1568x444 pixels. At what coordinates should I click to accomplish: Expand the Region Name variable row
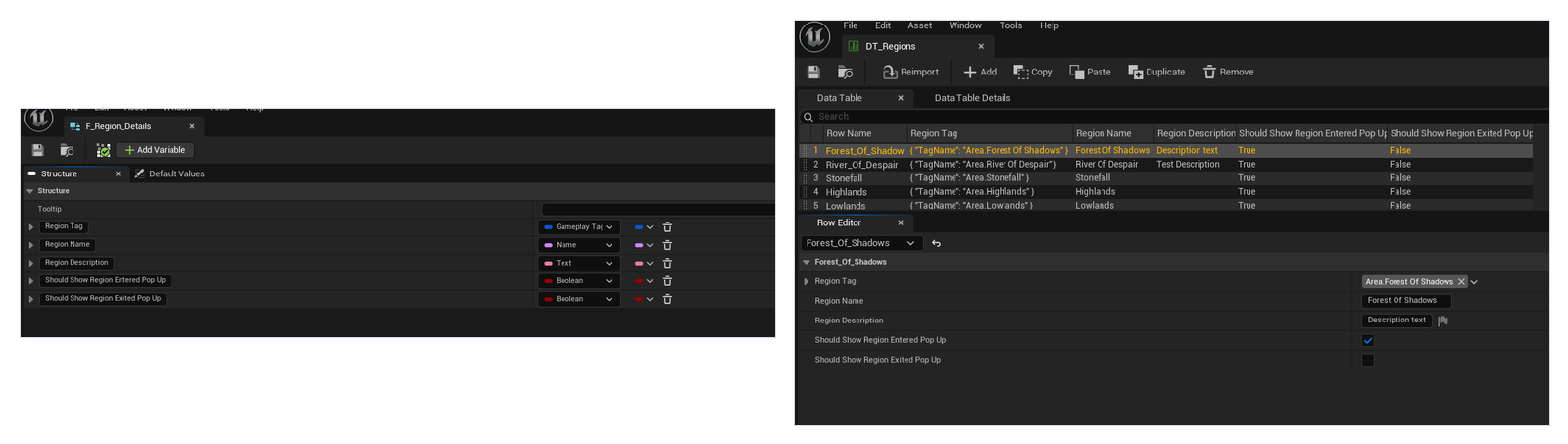pos(31,245)
